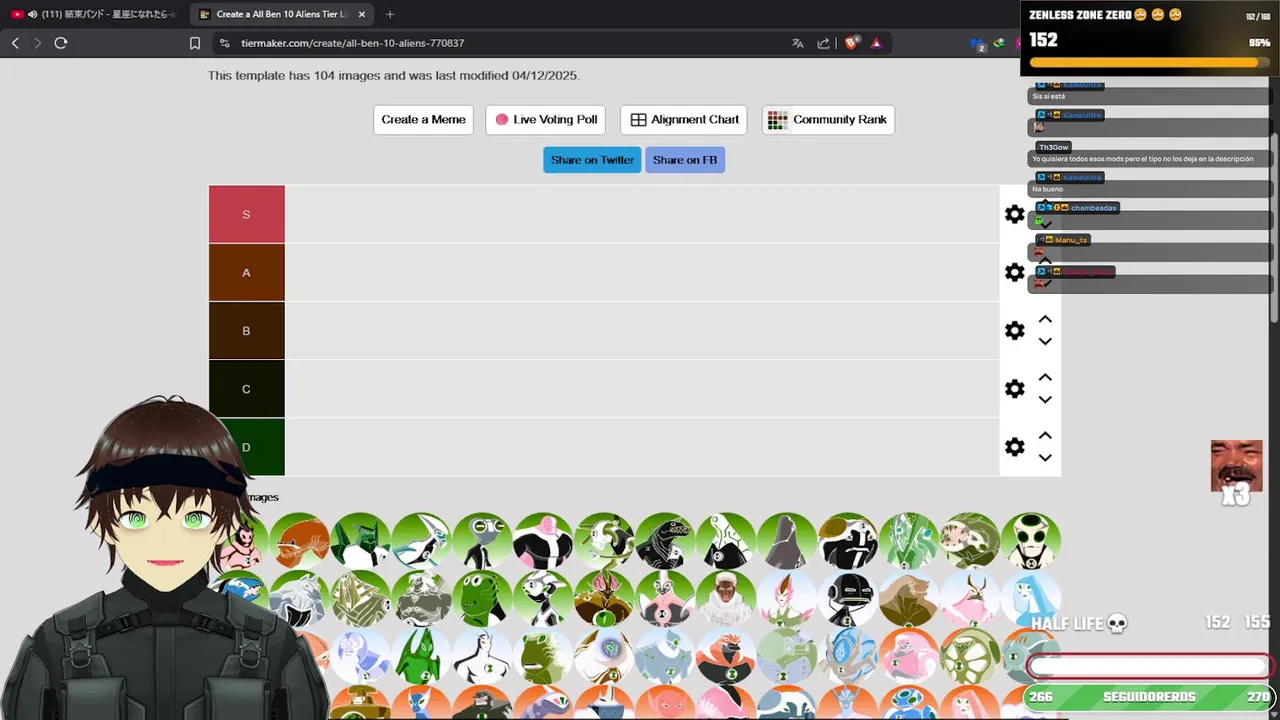Open the Alignment Chart
The image size is (1280, 720).
pos(684,120)
